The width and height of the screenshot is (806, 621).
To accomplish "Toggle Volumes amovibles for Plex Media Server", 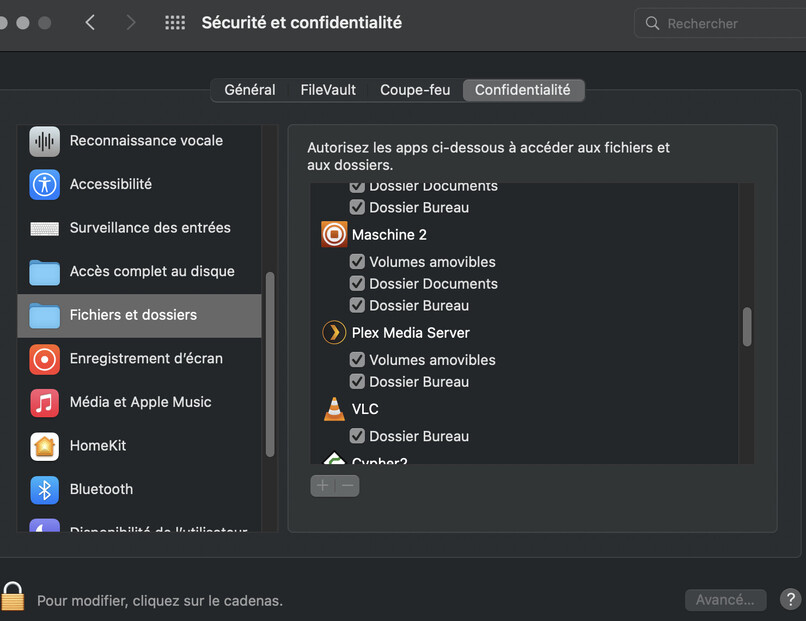I will 357,360.
